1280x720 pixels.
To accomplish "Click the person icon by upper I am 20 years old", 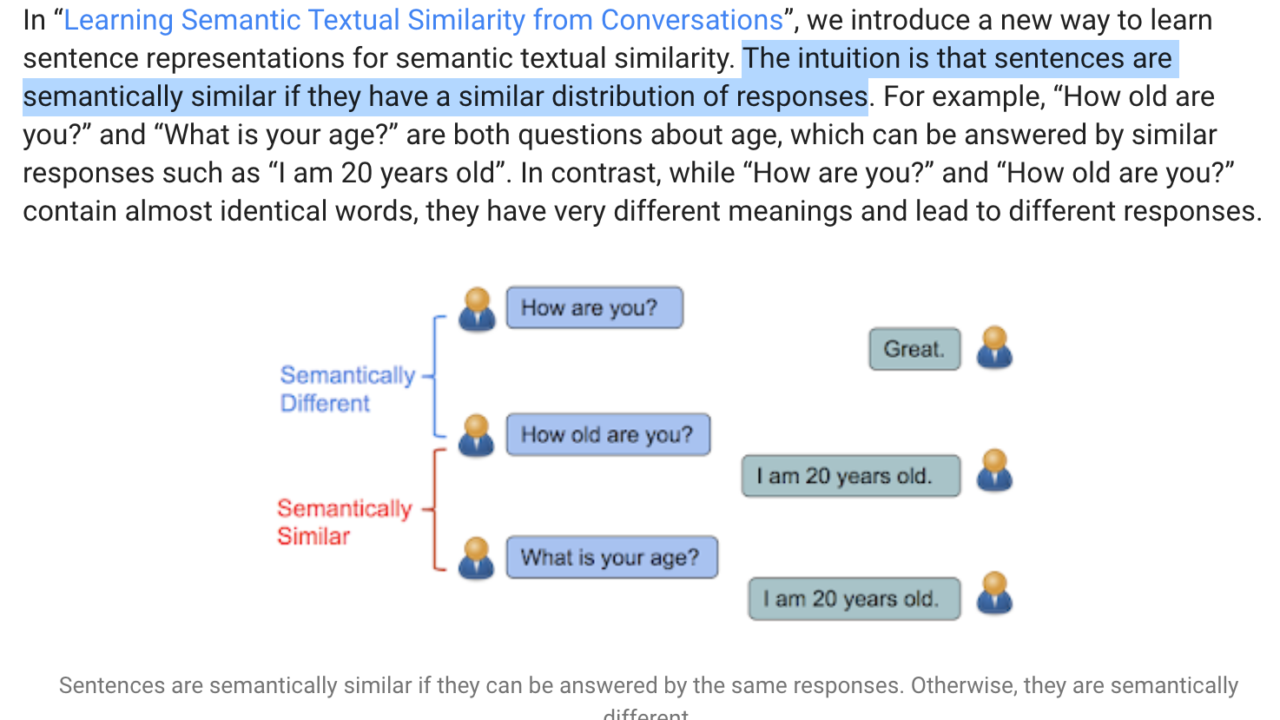I will pyautogui.click(x=994, y=471).
